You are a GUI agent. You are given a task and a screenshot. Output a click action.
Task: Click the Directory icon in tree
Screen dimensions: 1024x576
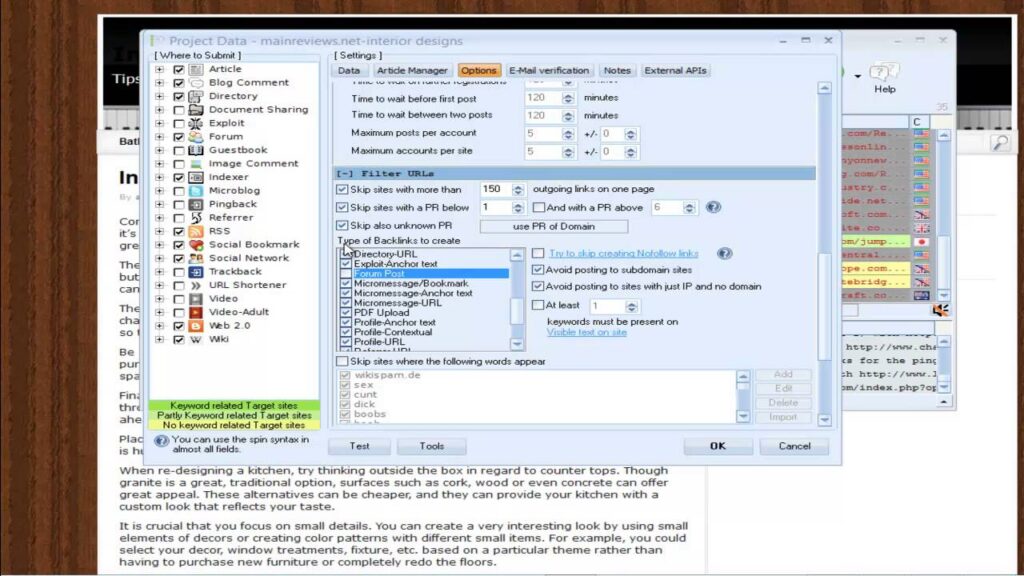(195, 96)
